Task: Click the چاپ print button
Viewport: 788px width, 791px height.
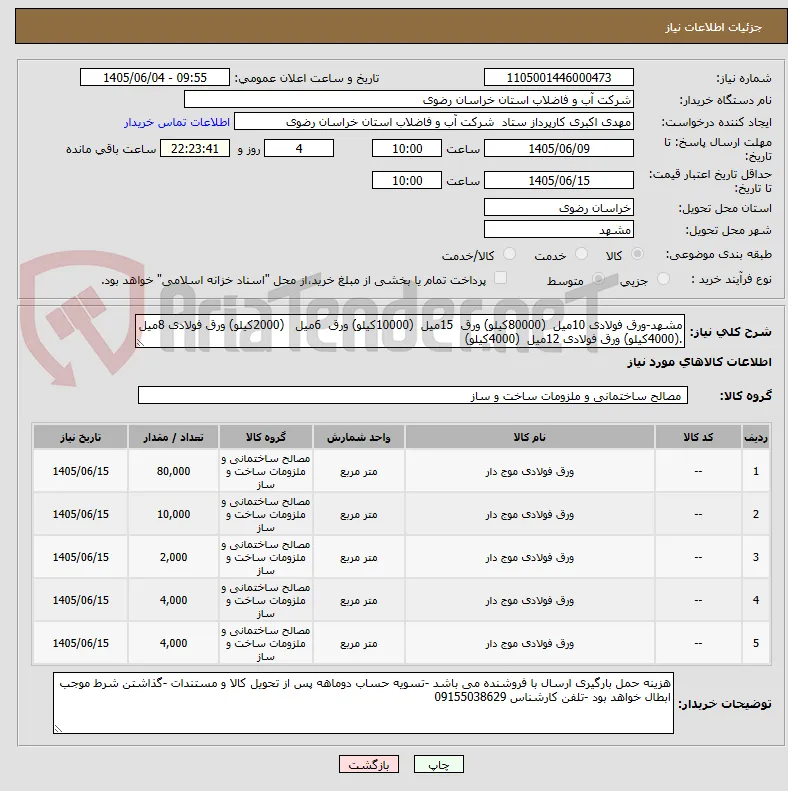Action: (x=439, y=764)
